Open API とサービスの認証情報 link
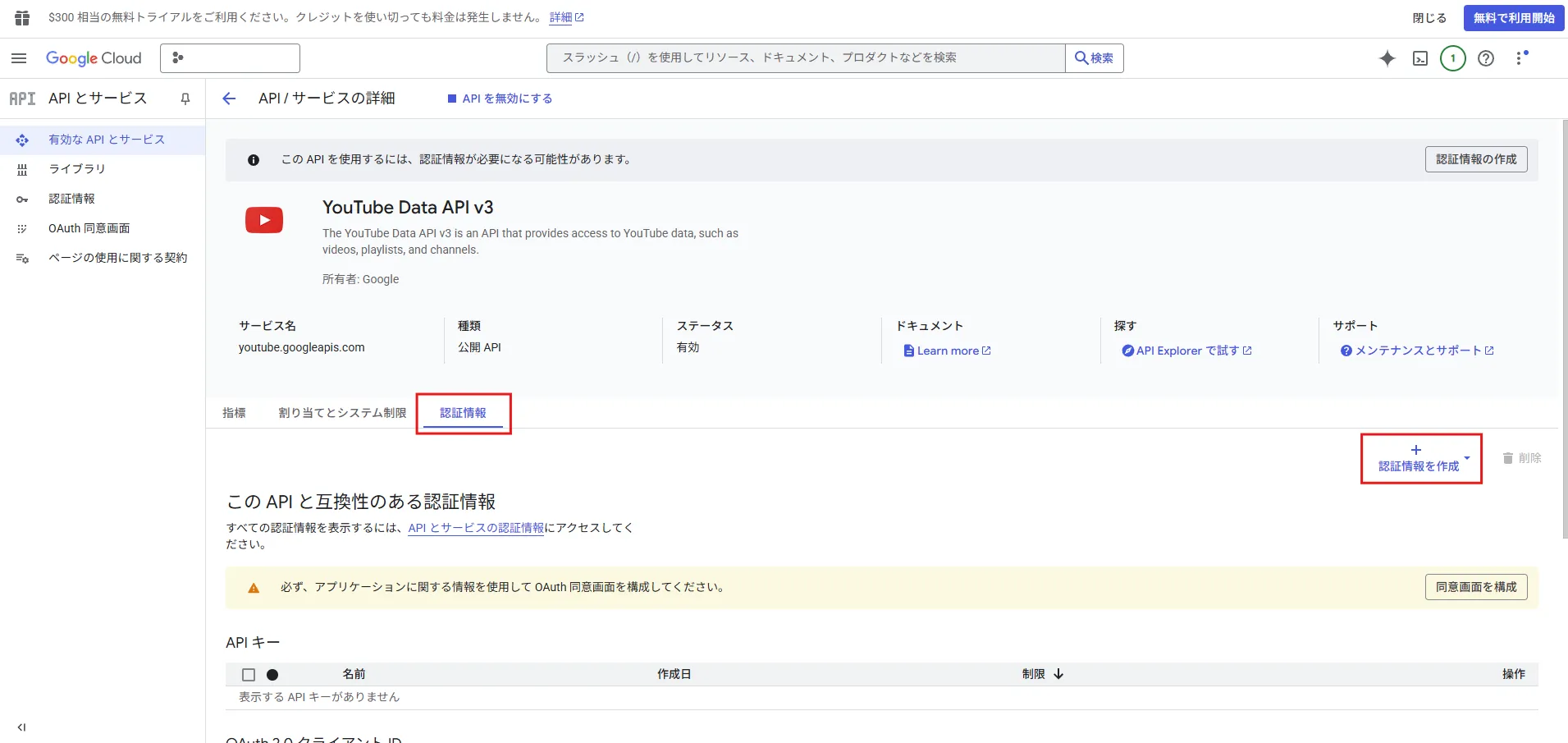This screenshot has width=1568, height=743. point(476,528)
